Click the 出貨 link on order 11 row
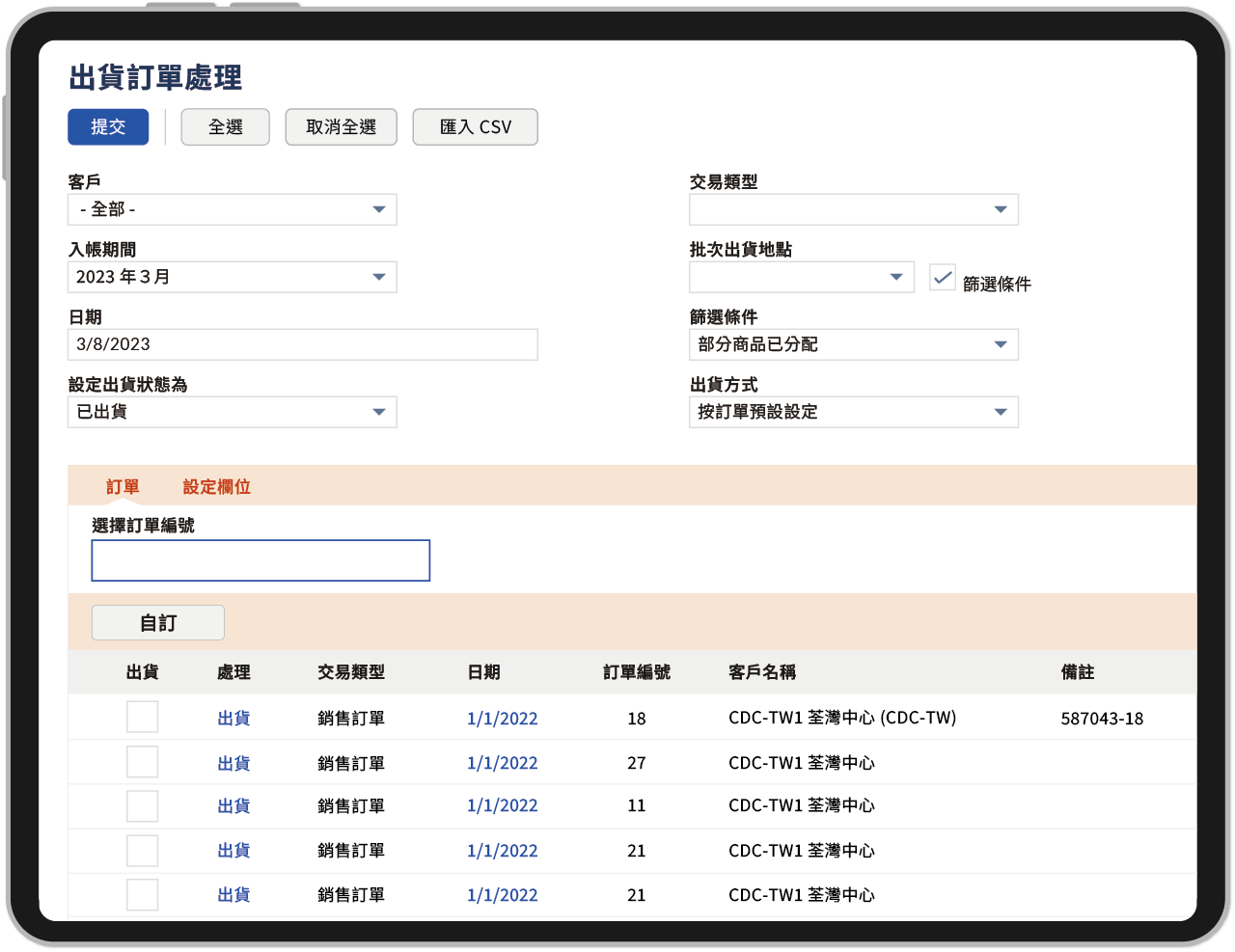The height and width of the screenshot is (952, 1235). click(x=233, y=805)
